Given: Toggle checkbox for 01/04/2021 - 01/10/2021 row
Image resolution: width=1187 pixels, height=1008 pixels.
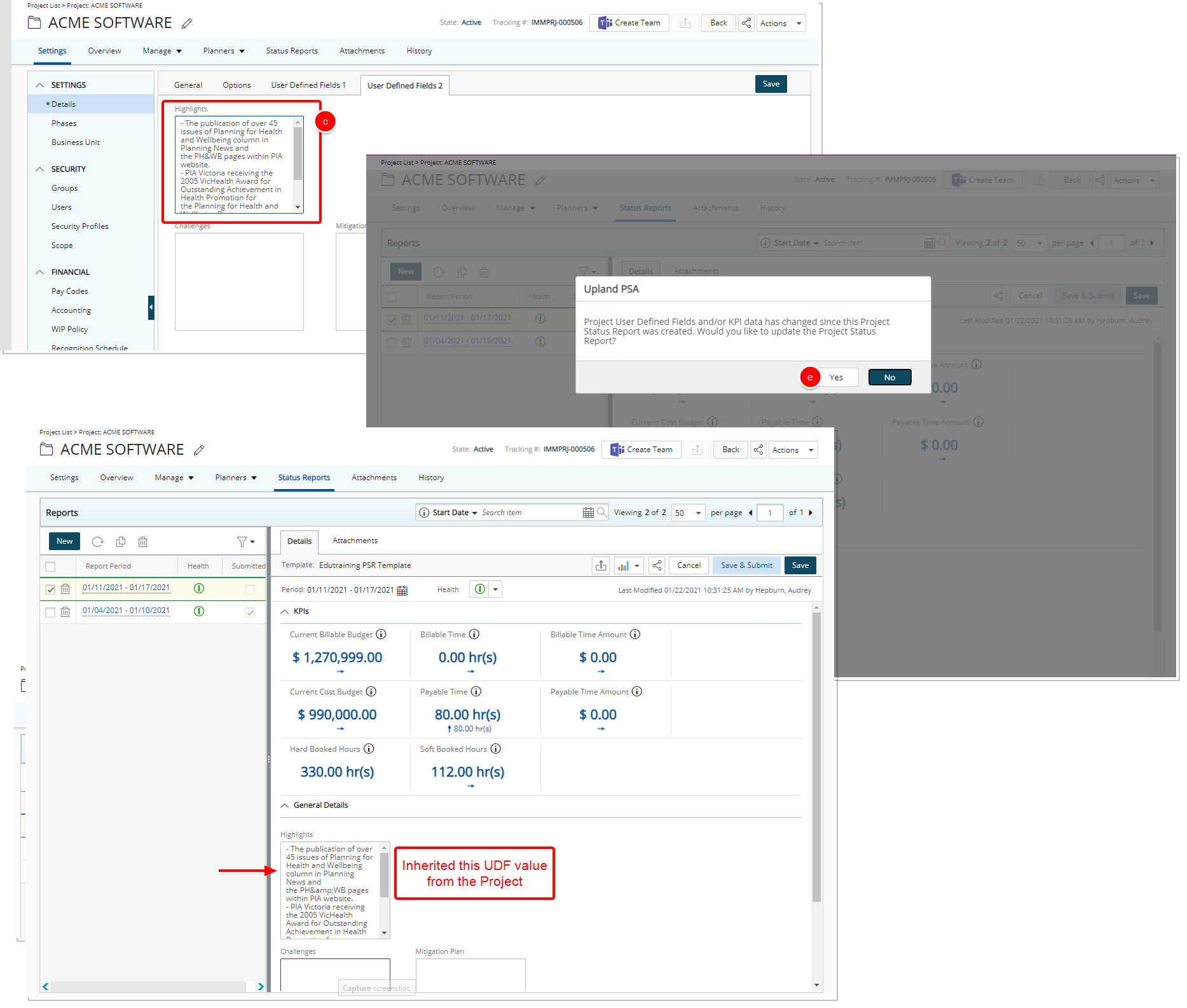Looking at the screenshot, I should tap(51, 612).
